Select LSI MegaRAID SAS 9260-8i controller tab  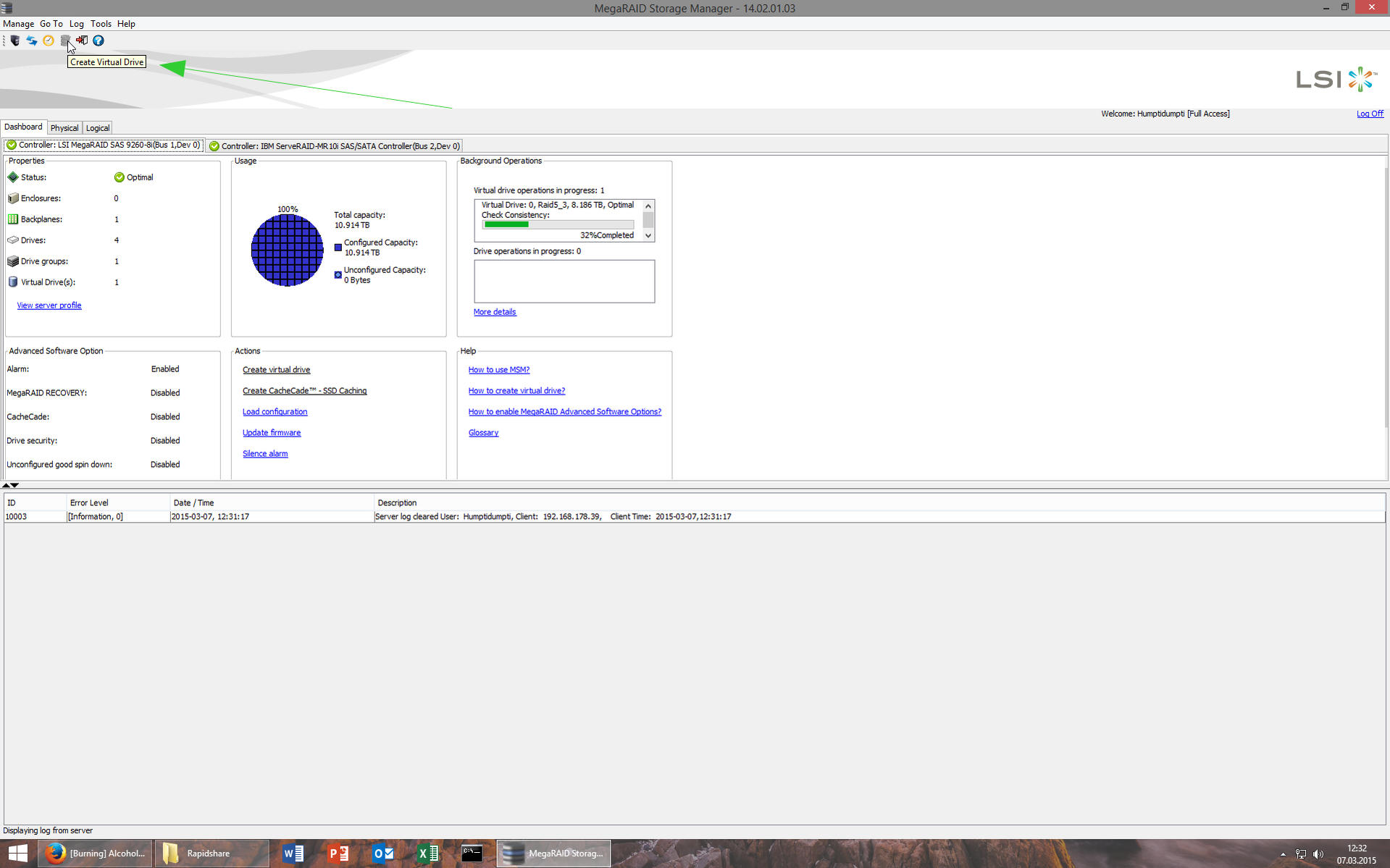click(104, 146)
